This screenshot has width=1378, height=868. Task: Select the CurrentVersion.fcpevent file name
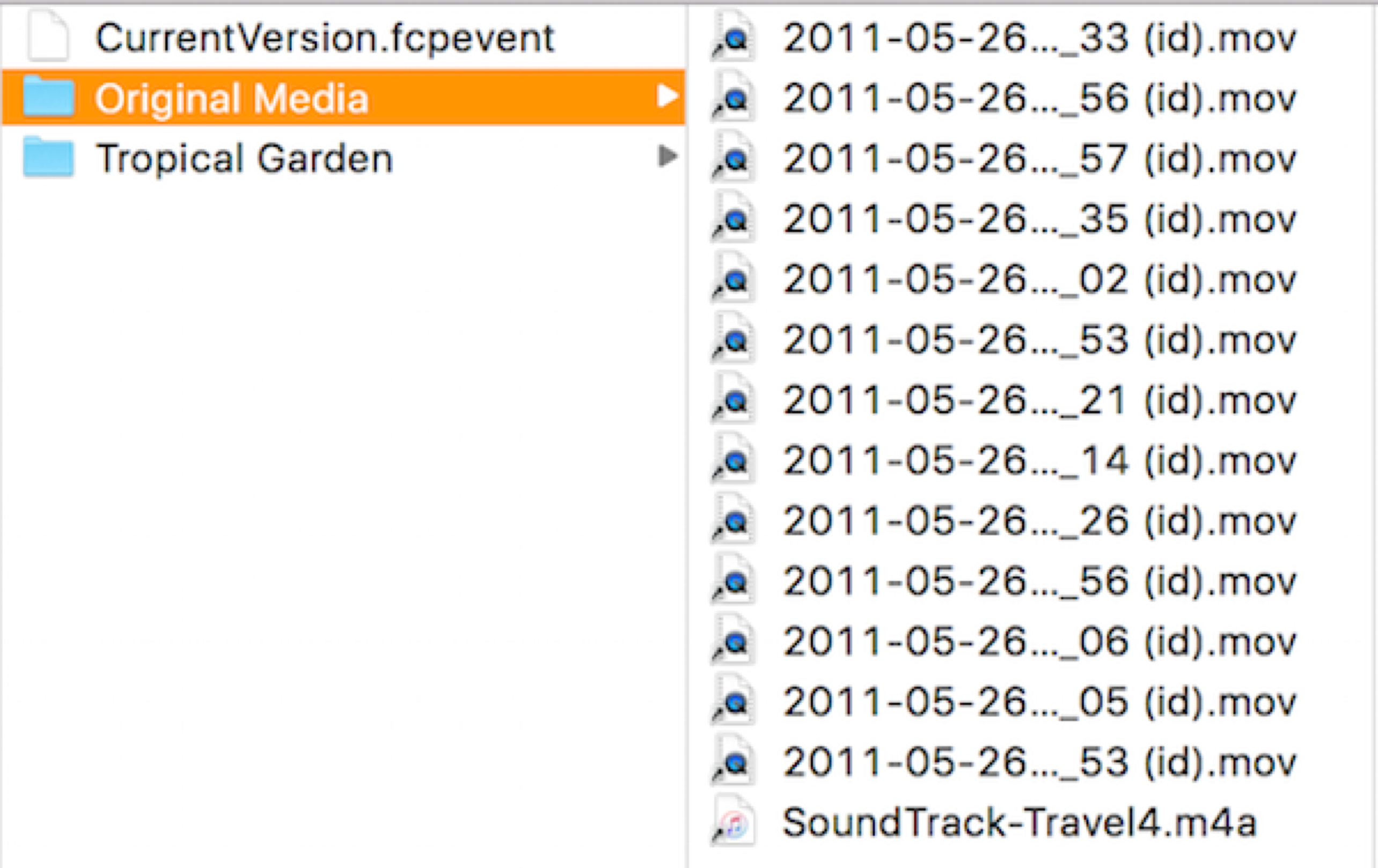325,38
